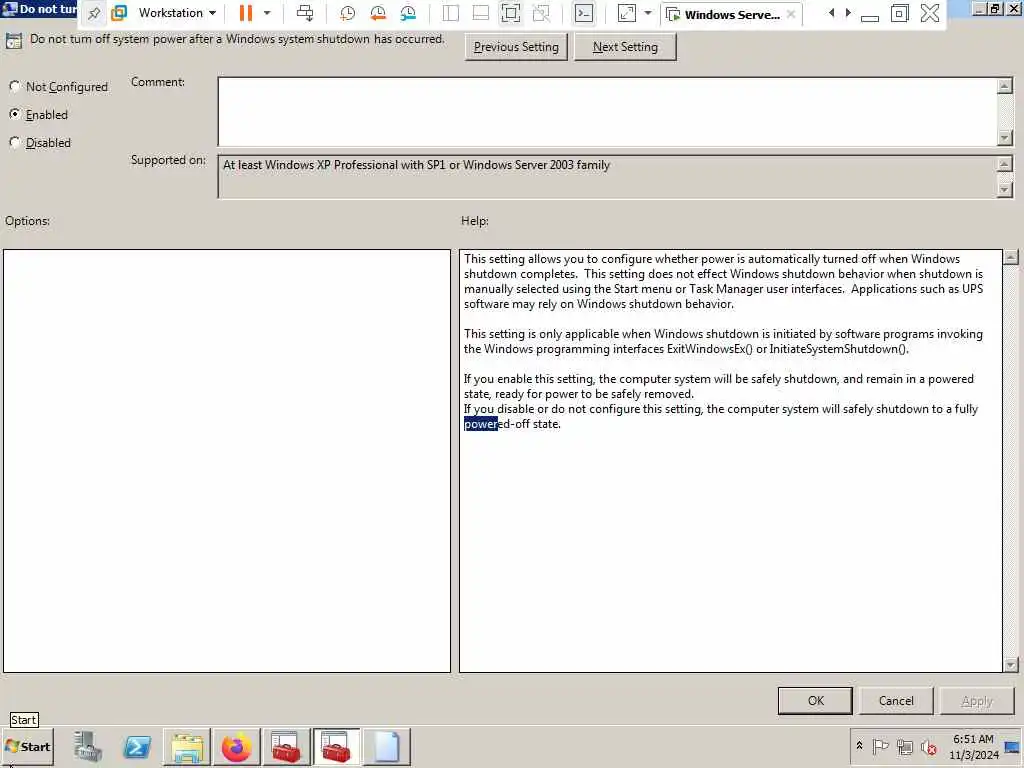Show or hide the library sidebar
1024x768 pixels.
pos(451,13)
